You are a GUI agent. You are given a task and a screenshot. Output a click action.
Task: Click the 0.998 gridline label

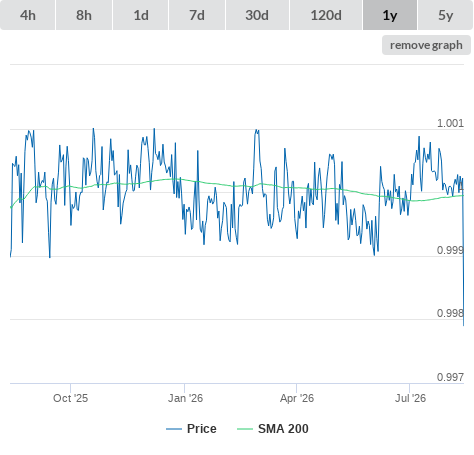point(450,313)
